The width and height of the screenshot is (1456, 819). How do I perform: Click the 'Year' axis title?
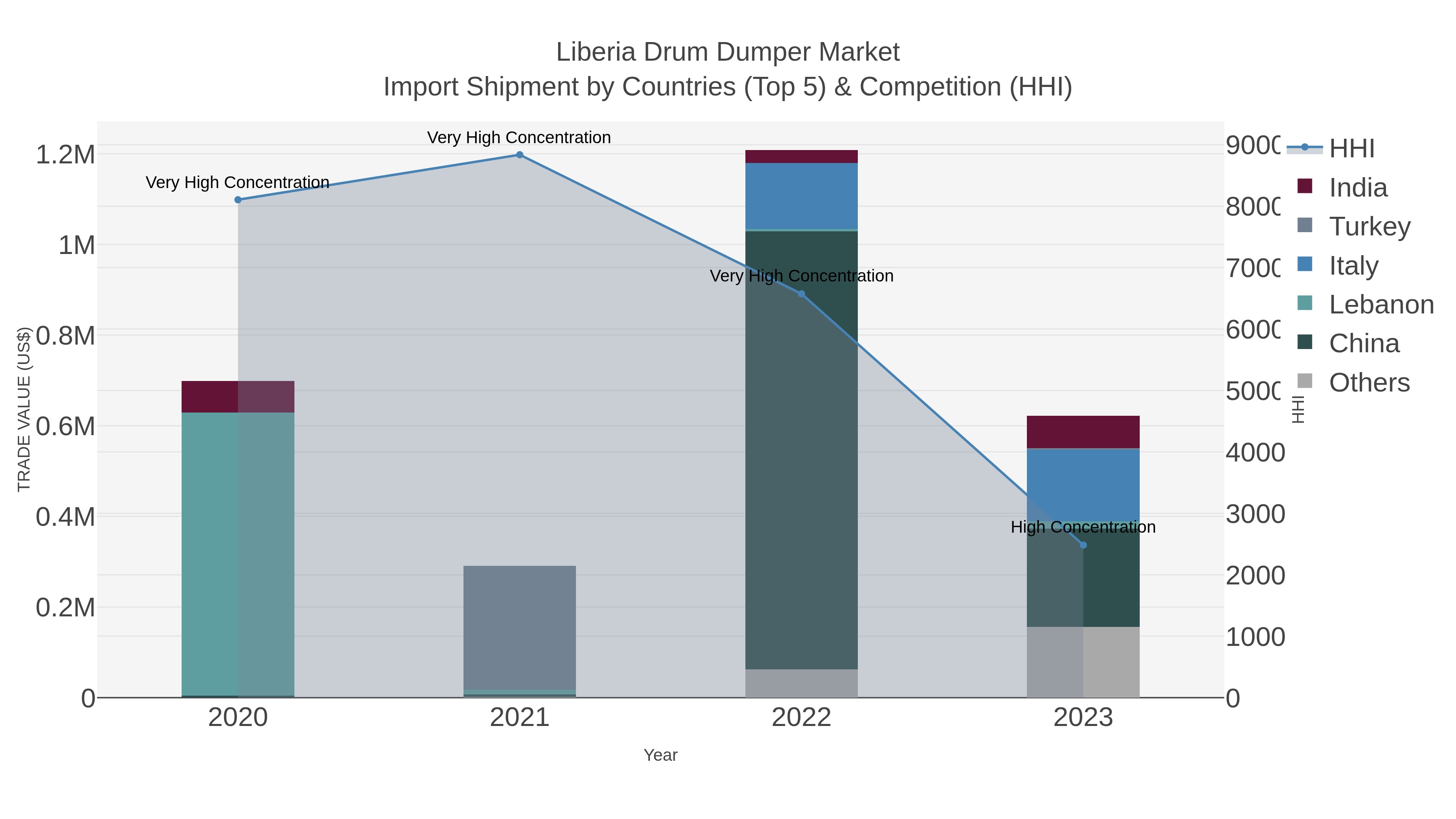coord(660,755)
